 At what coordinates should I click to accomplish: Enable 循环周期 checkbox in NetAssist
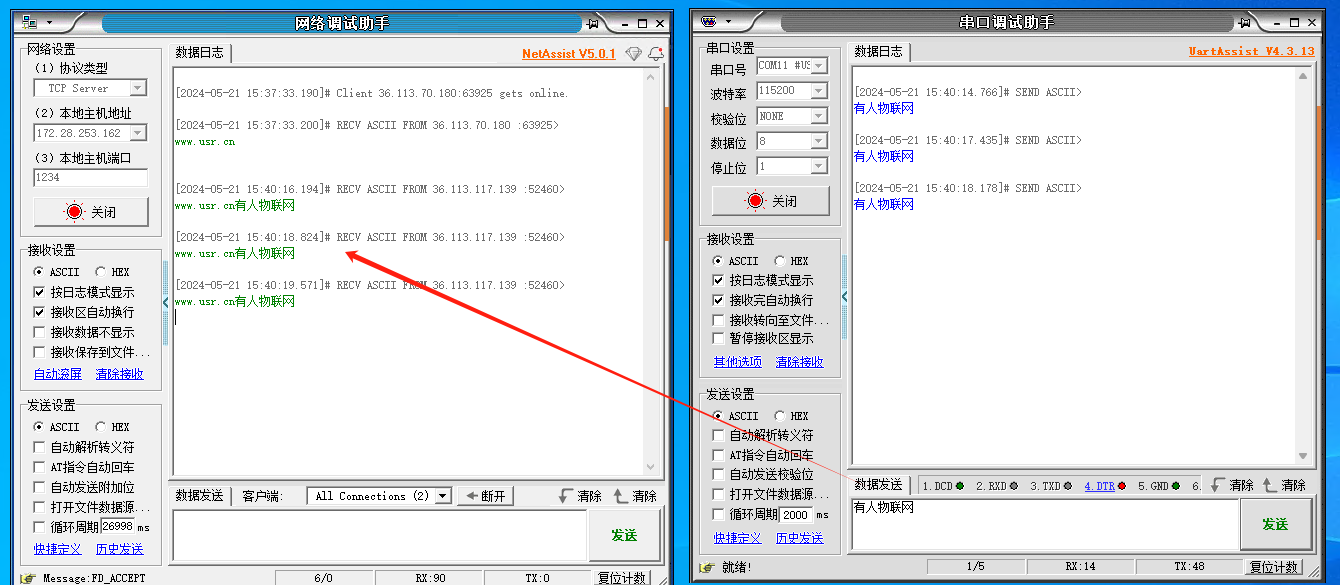pyautogui.click(x=40, y=526)
